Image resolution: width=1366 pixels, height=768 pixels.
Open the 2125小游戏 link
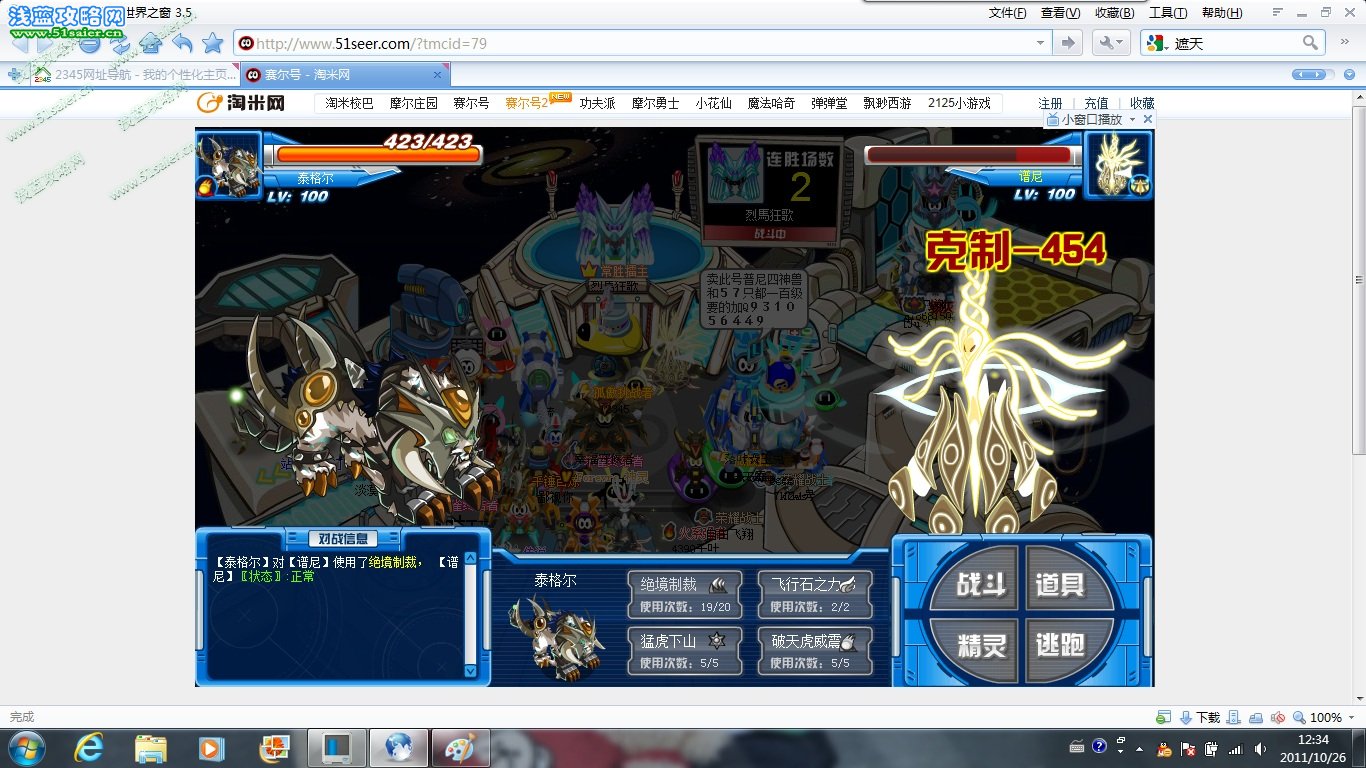point(959,103)
